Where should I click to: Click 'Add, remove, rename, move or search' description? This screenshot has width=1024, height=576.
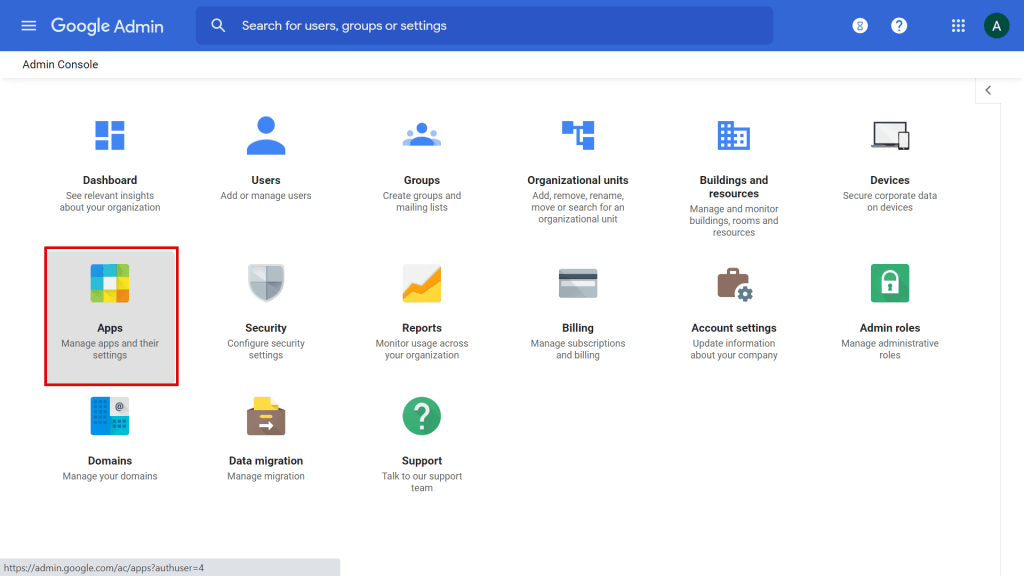578,208
